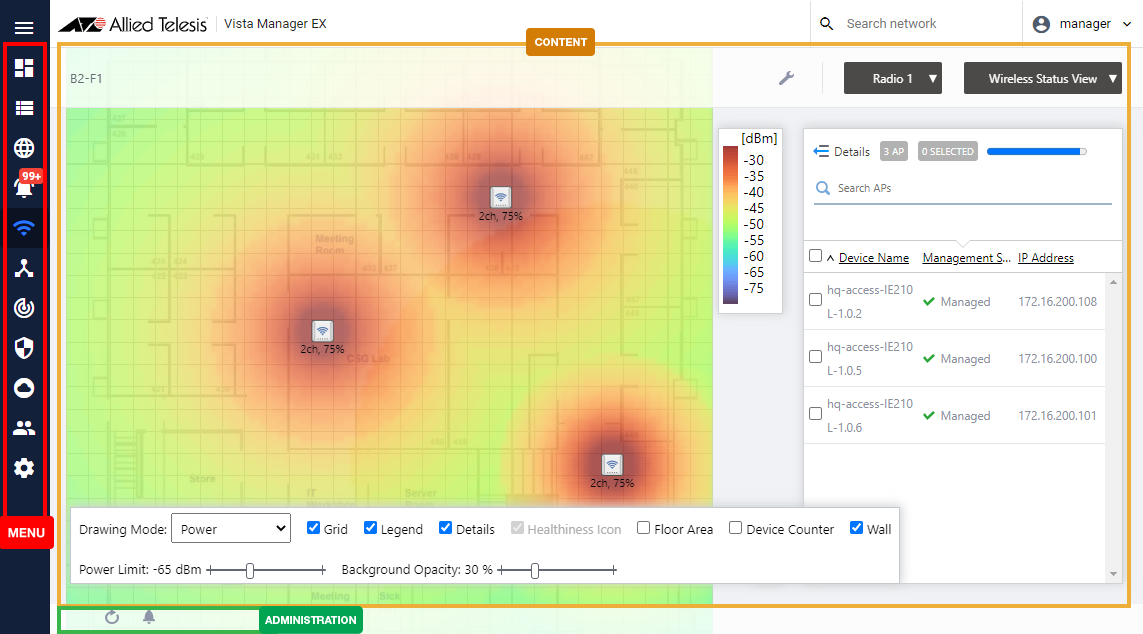Open the Wireless Status View dropdown
This screenshot has height=634, width=1143.
[x=1042, y=79]
